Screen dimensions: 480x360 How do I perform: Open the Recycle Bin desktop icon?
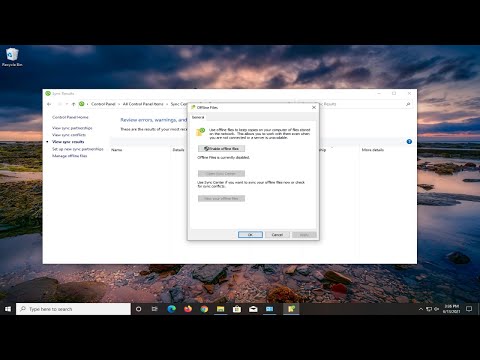coord(12,57)
